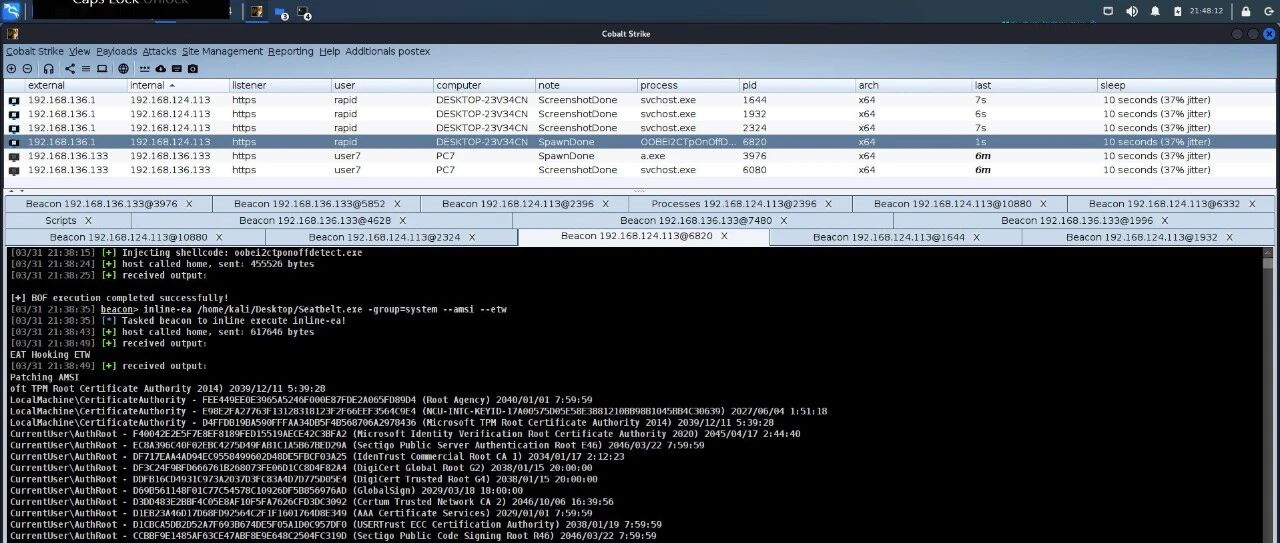Click the Disconnect (minus) toolbar icon
This screenshot has width=1280, height=543.
[27, 69]
